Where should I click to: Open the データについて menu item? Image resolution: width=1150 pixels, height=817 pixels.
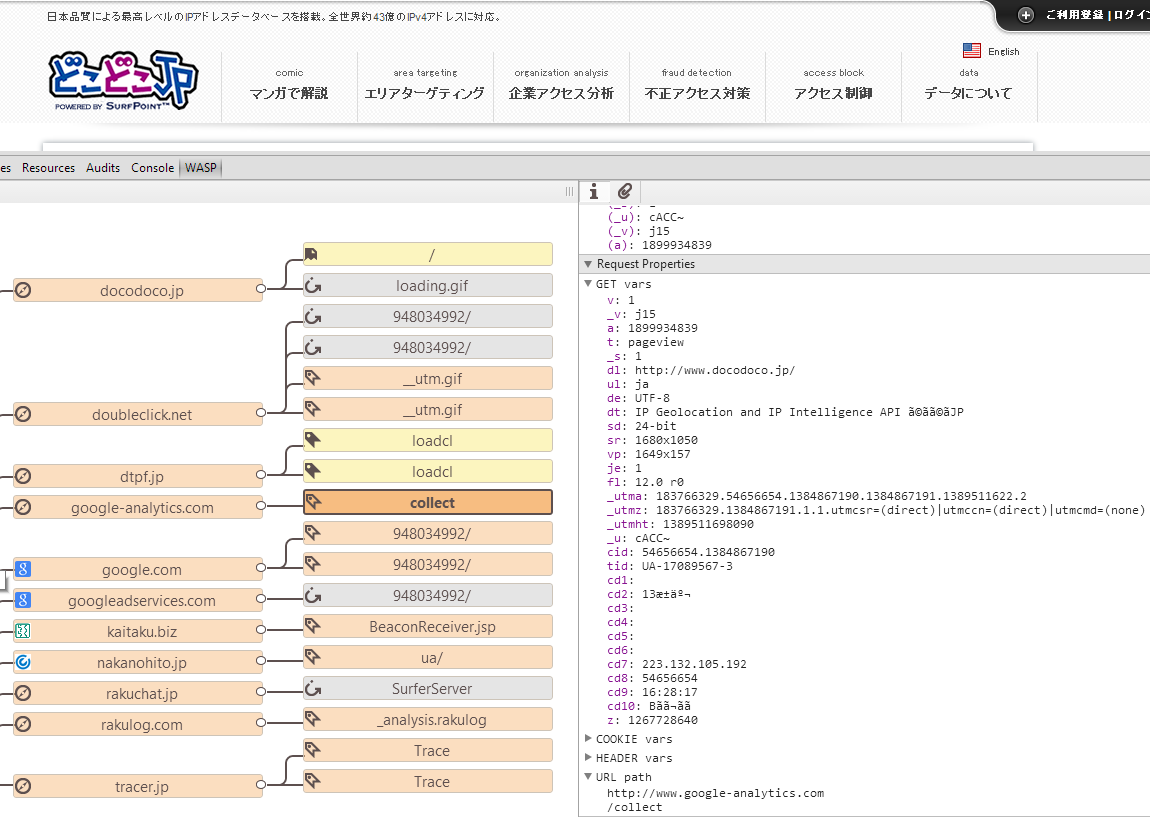point(969,86)
